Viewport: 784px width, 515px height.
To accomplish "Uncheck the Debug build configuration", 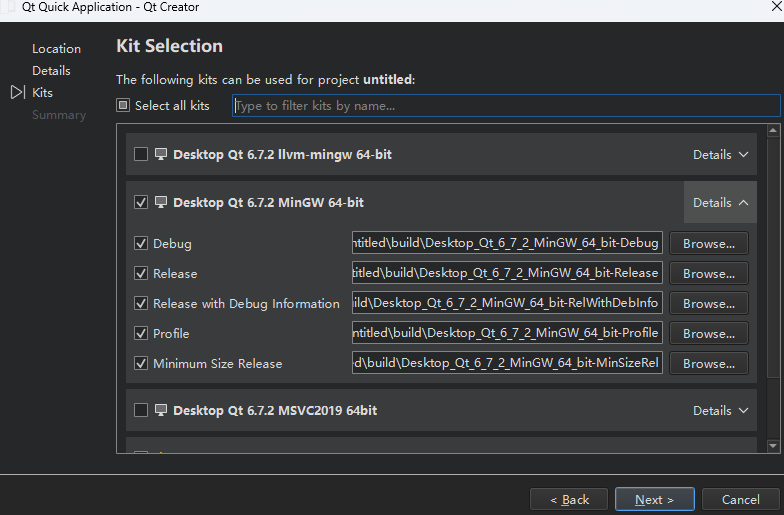I will [141, 244].
